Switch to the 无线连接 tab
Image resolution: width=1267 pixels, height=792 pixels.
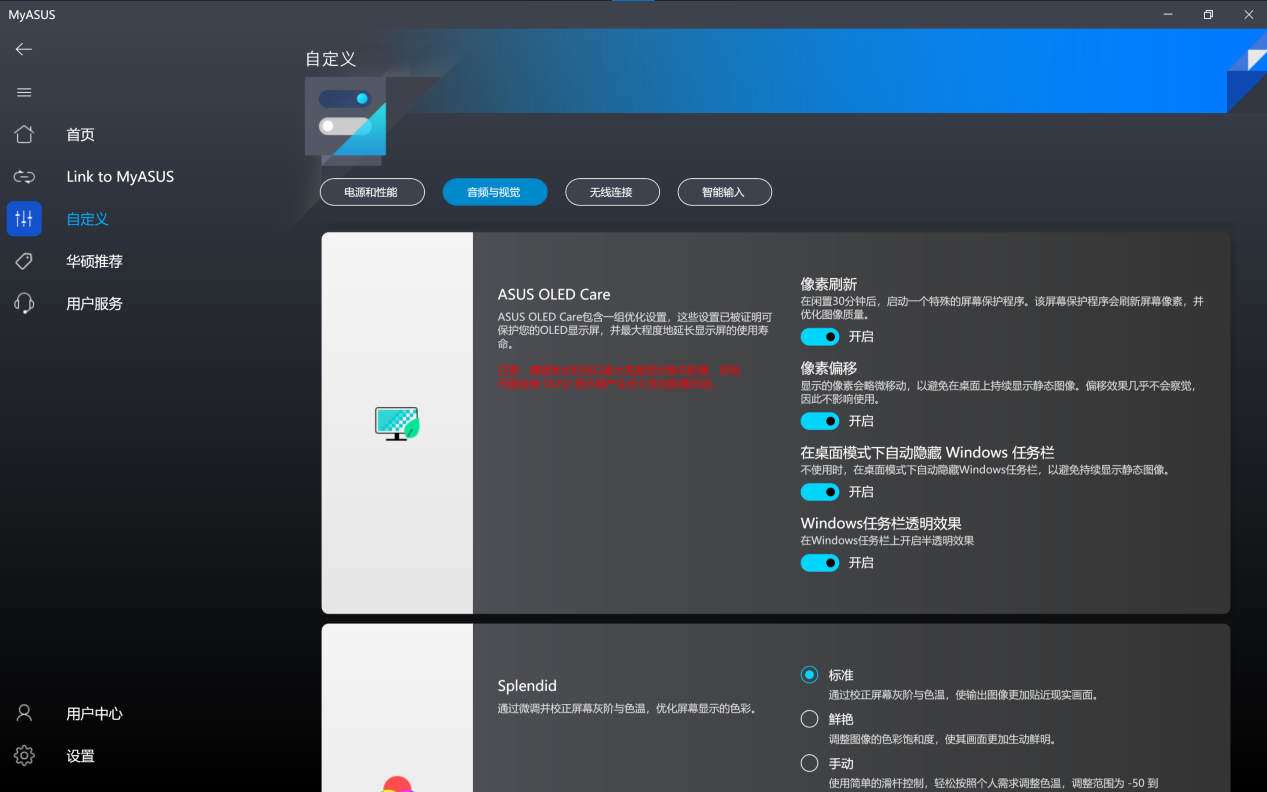click(x=612, y=192)
